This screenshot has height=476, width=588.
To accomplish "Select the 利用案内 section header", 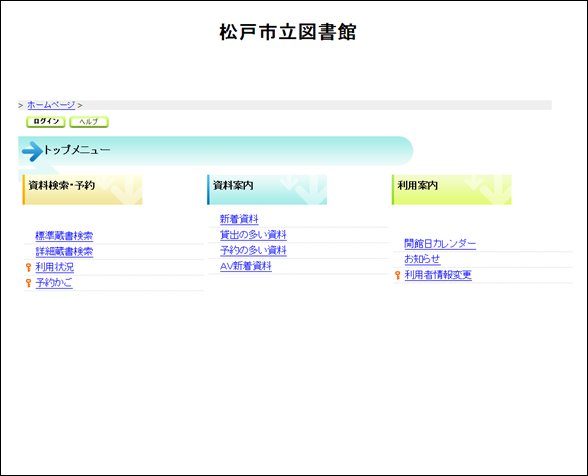I will coord(452,189).
